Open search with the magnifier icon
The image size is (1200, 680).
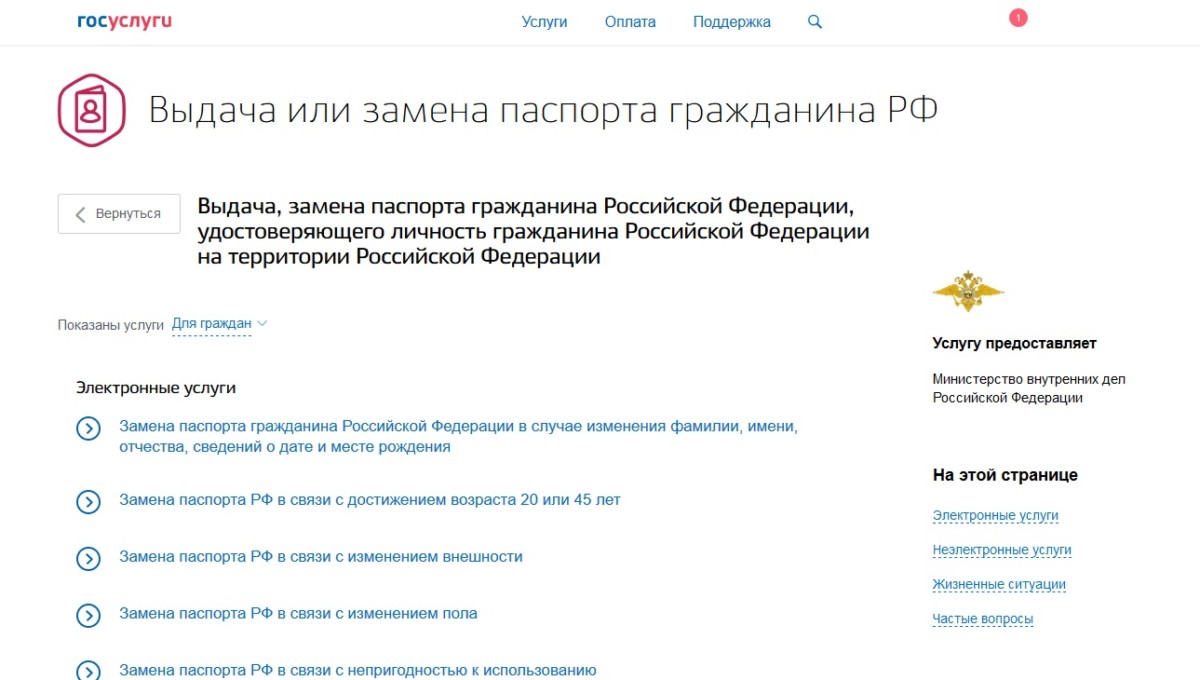coord(814,22)
